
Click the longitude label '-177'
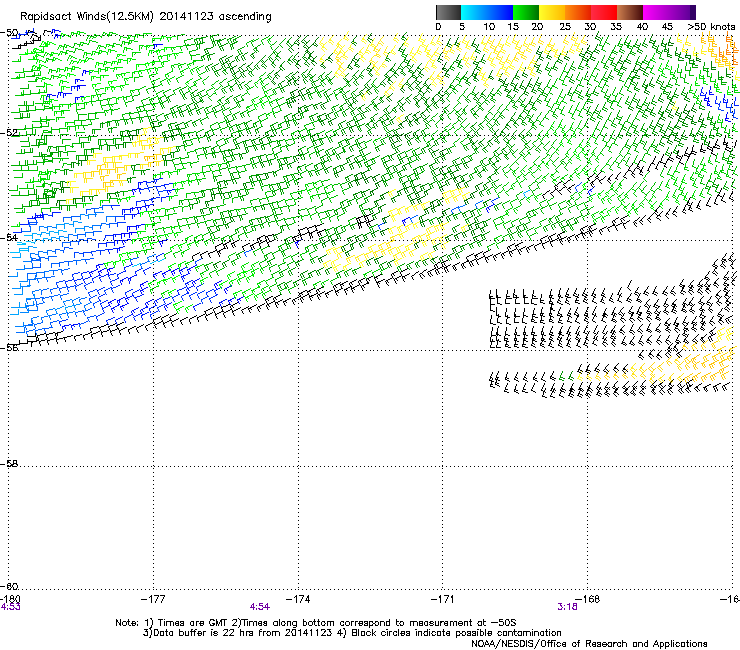pyautogui.click(x=153, y=599)
